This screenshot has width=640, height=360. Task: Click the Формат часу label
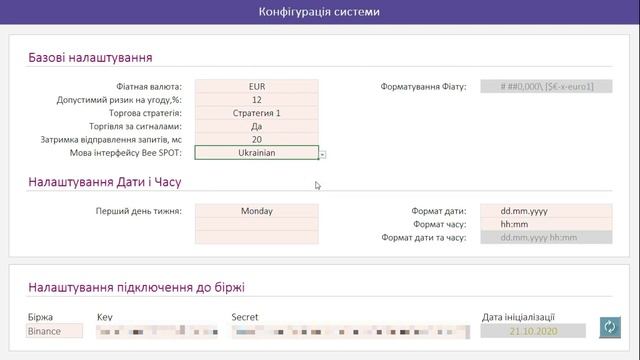point(440,224)
